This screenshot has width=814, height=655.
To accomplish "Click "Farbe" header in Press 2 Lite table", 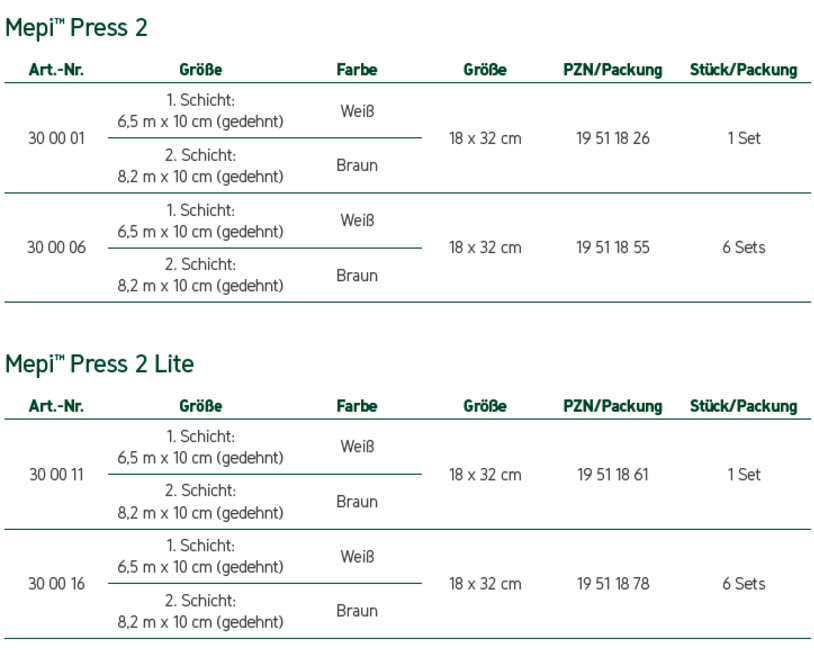I will 357,406.
